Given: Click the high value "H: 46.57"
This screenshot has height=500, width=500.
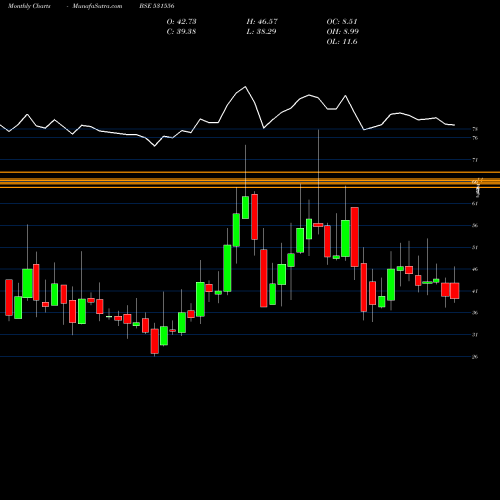Looking at the screenshot, I should tap(262, 21).
